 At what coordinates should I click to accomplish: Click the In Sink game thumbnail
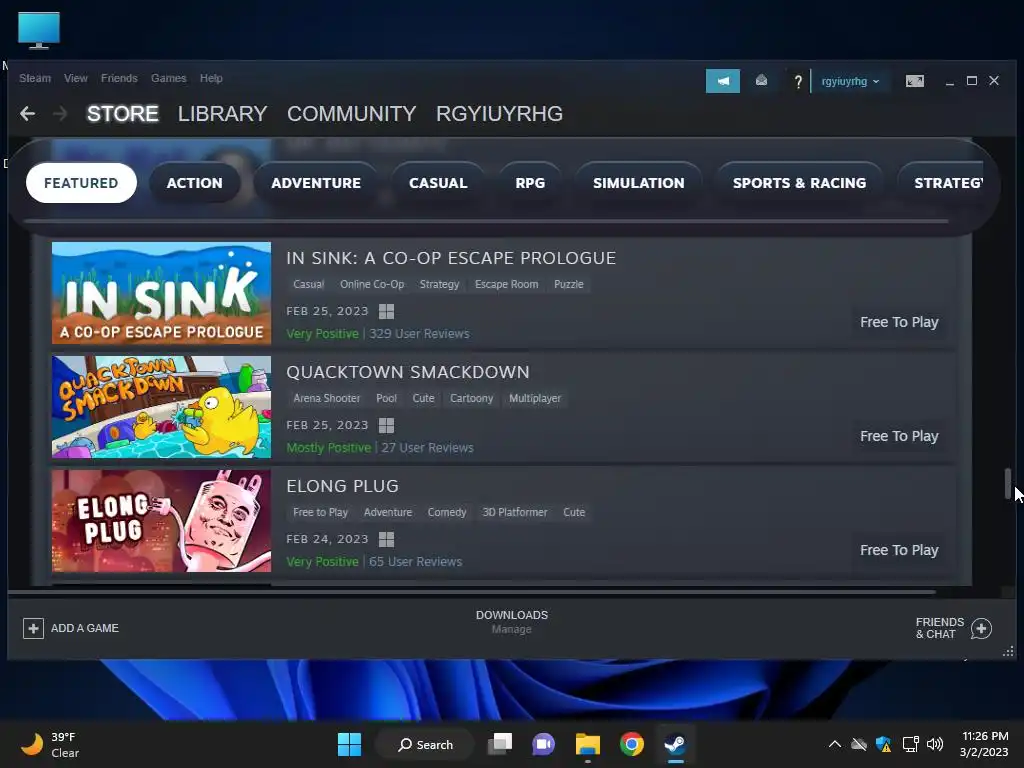tap(161, 293)
